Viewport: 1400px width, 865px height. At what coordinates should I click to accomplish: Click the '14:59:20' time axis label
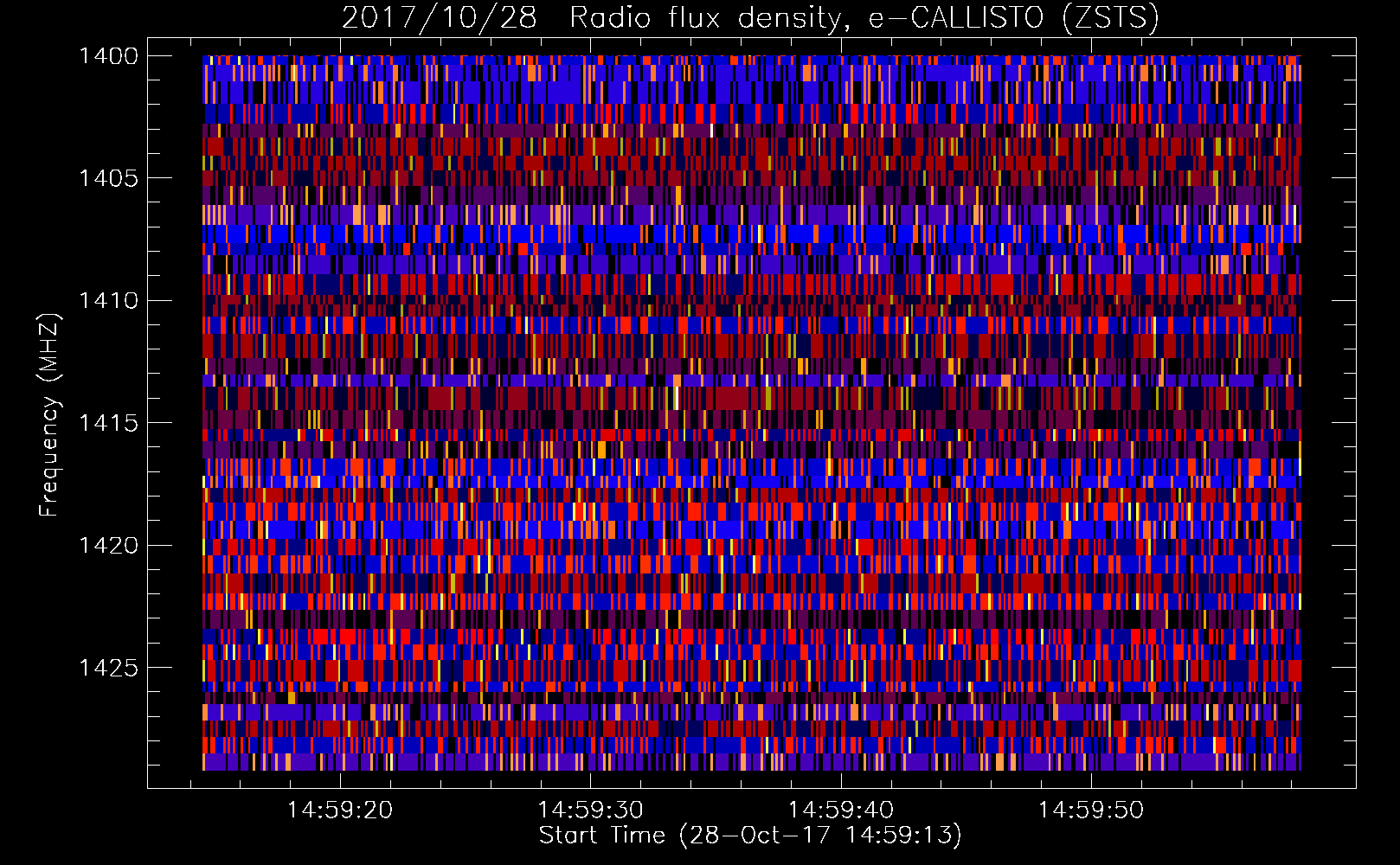(340, 811)
